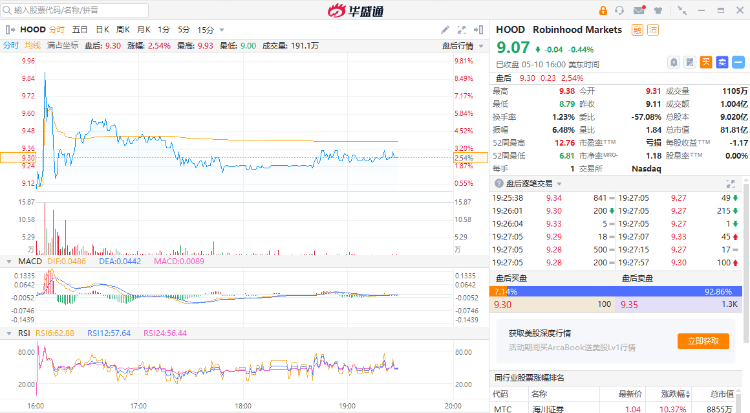This screenshot has height=413, width=750.
Task: Click the compact mode arrows icon
Action: click(682, 11)
